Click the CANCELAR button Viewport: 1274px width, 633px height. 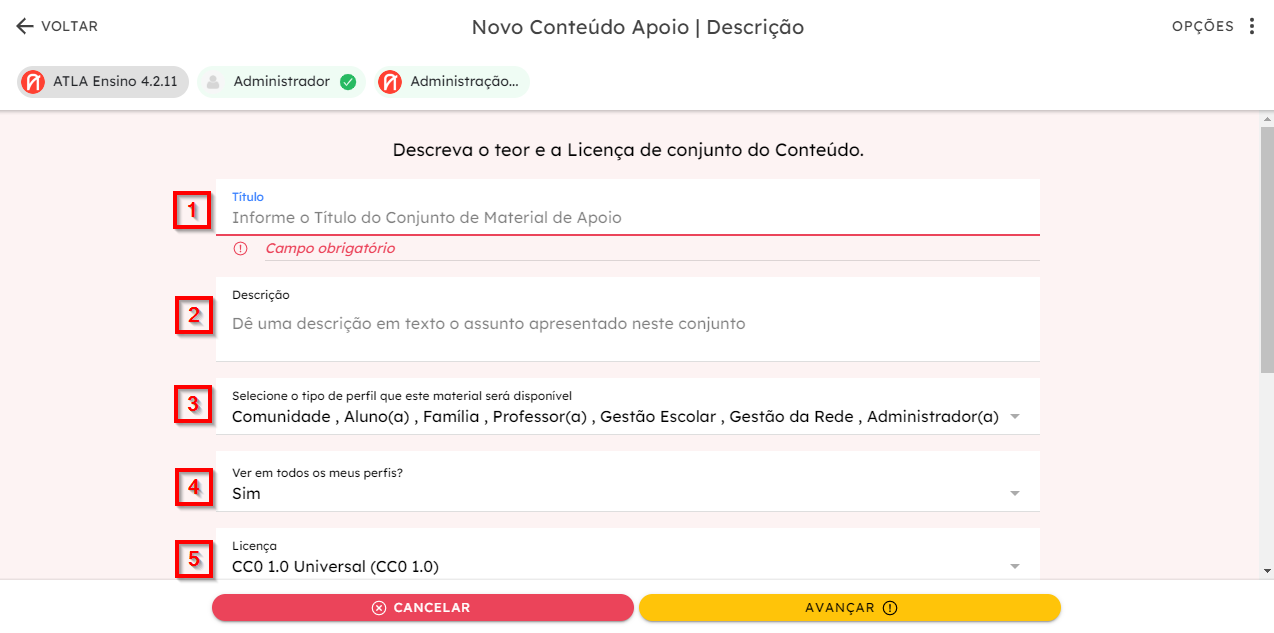point(423,608)
